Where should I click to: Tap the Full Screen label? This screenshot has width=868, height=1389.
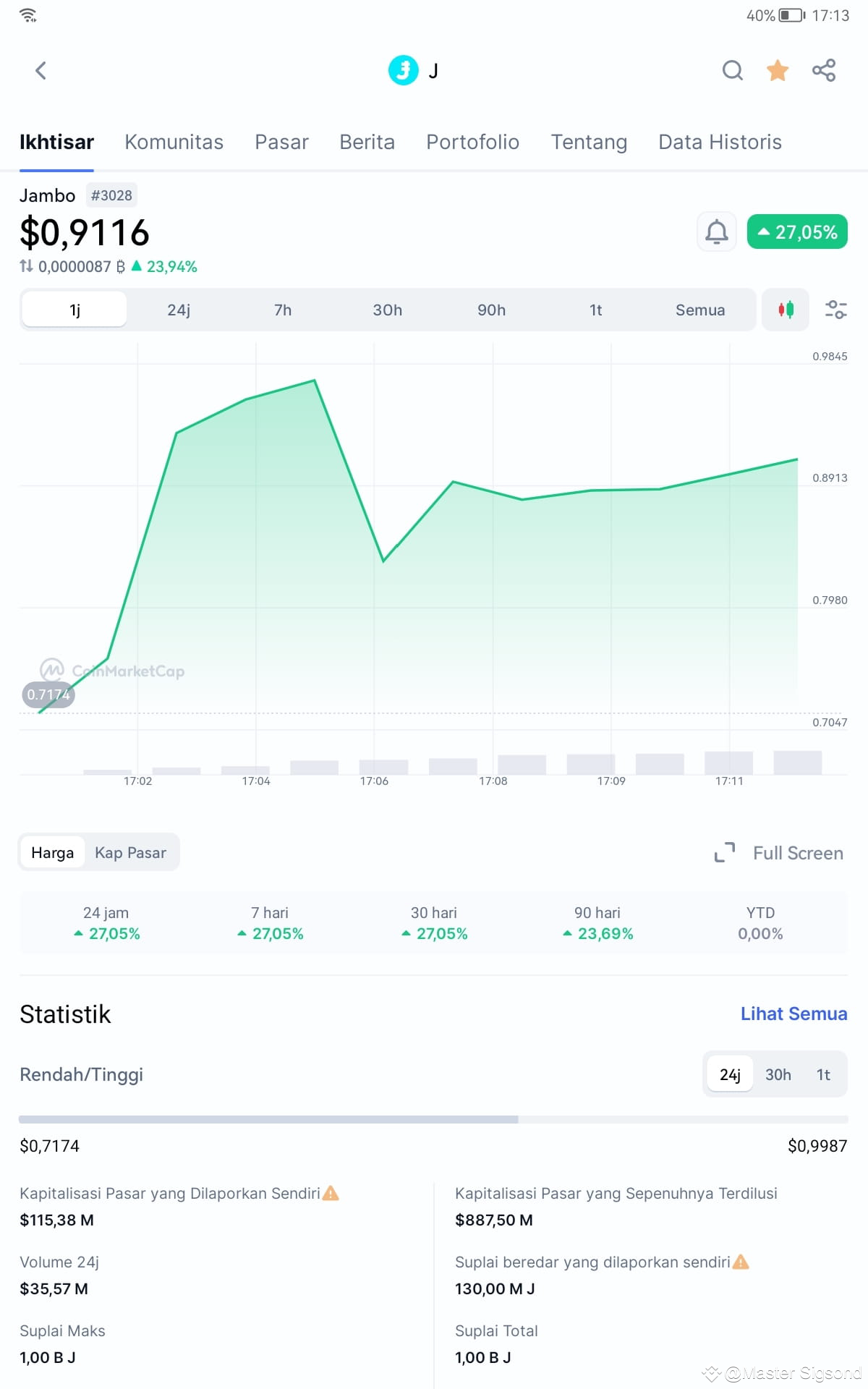coord(798,853)
